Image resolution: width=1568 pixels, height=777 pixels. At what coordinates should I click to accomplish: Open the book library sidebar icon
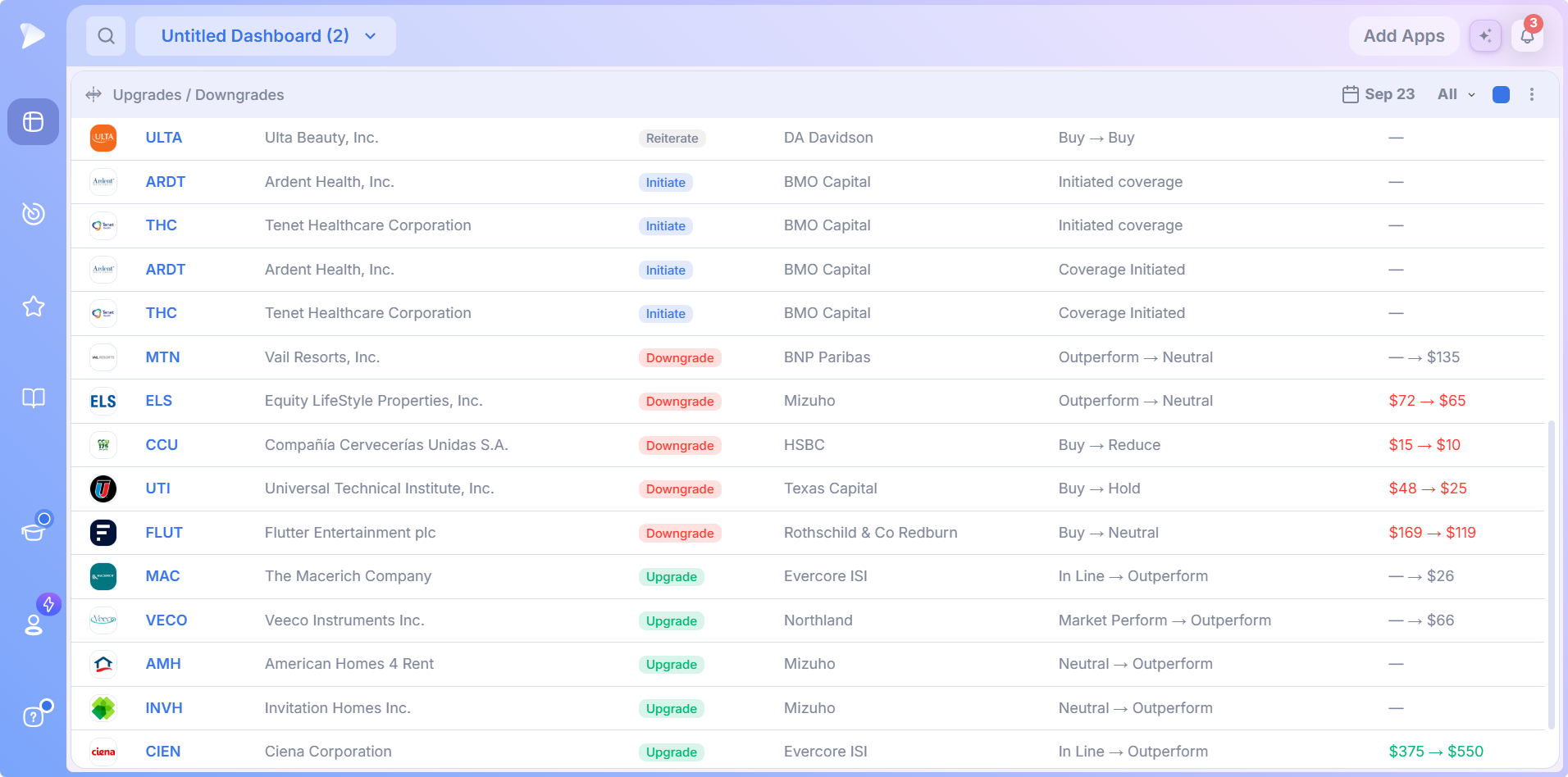coord(33,398)
